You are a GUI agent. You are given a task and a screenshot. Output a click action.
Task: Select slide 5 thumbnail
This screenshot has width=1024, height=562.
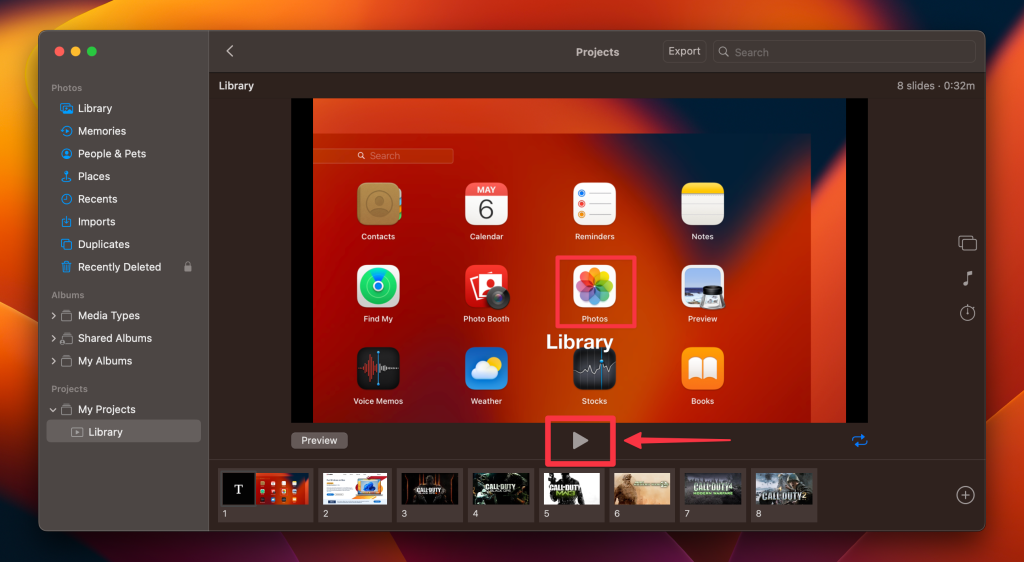(x=571, y=495)
